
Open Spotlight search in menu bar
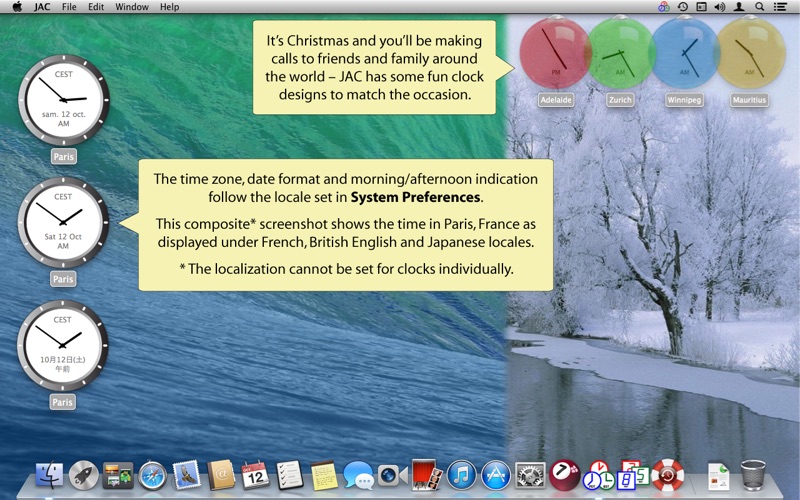(x=759, y=7)
